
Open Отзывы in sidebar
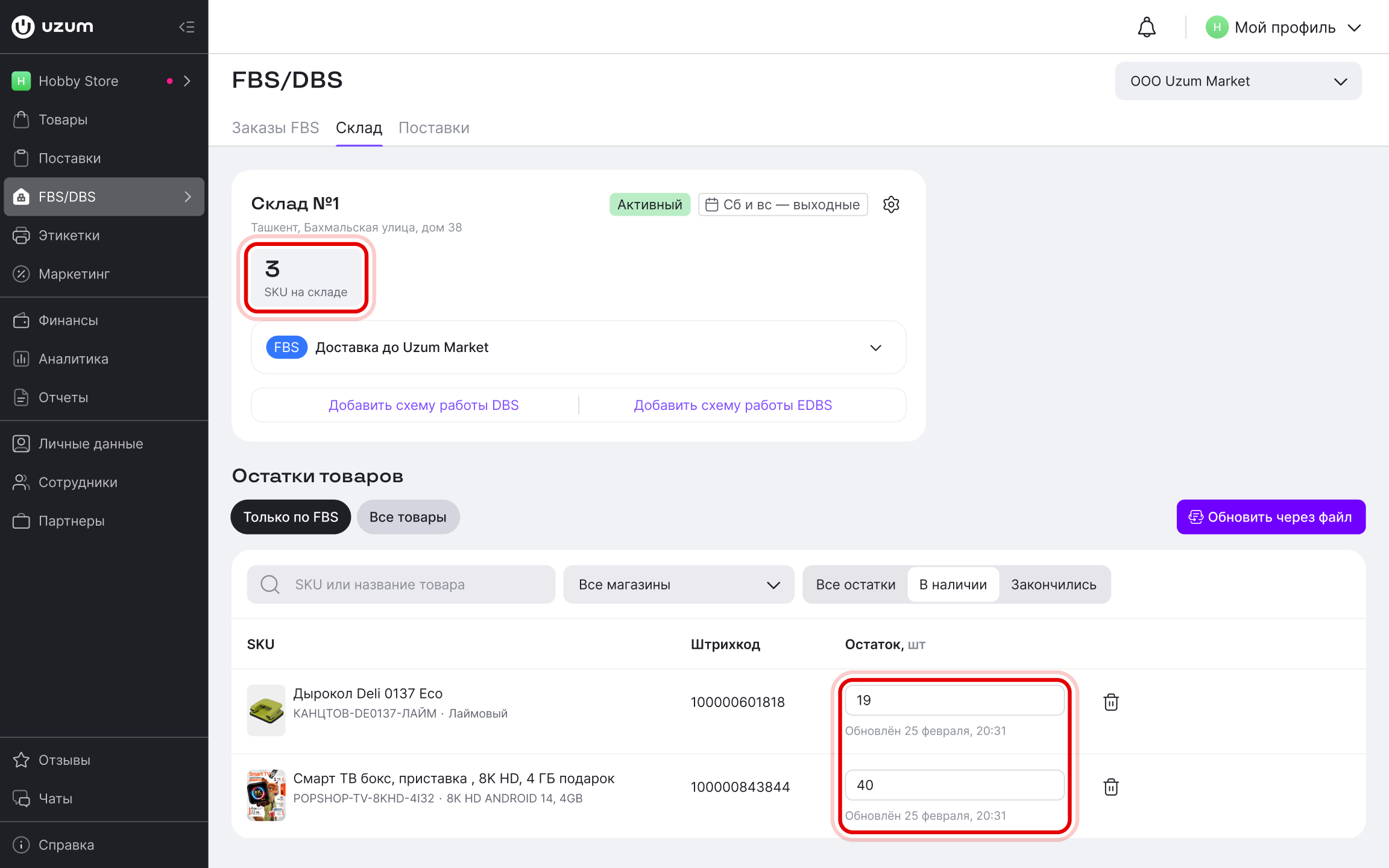point(104,760)
